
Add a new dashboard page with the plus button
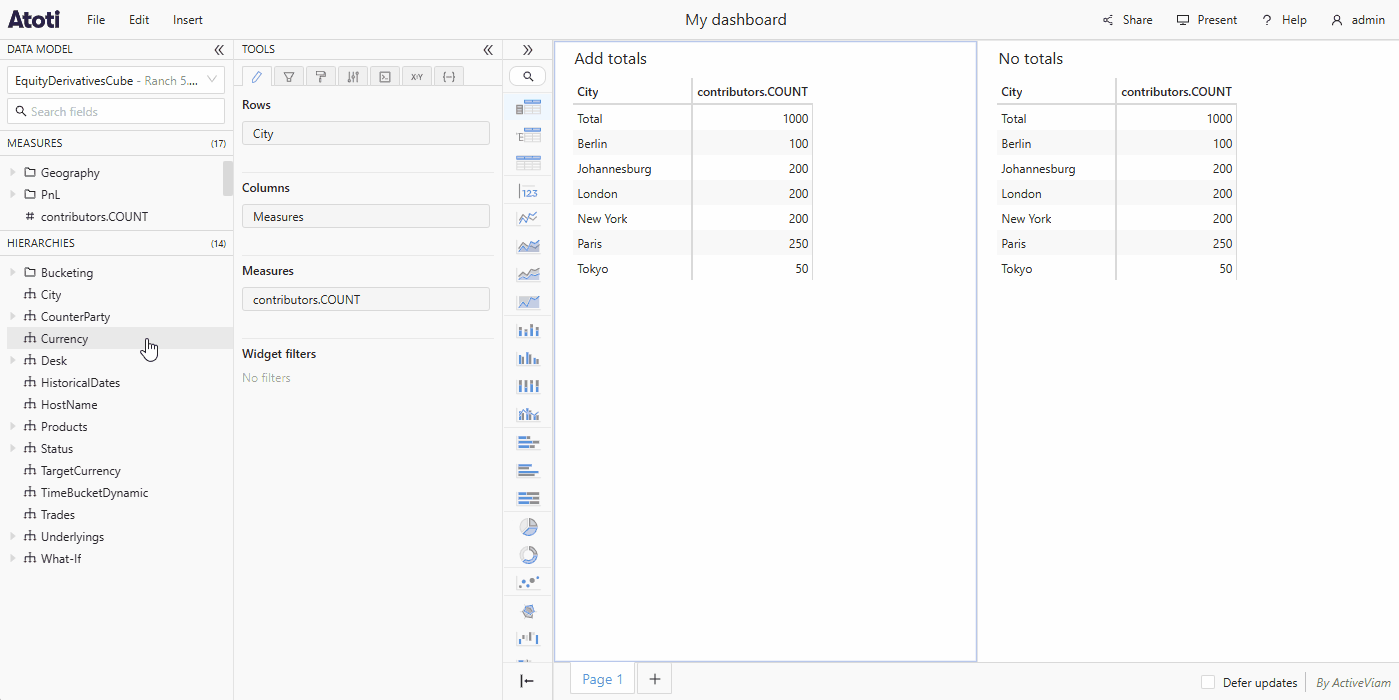(654, 678)
